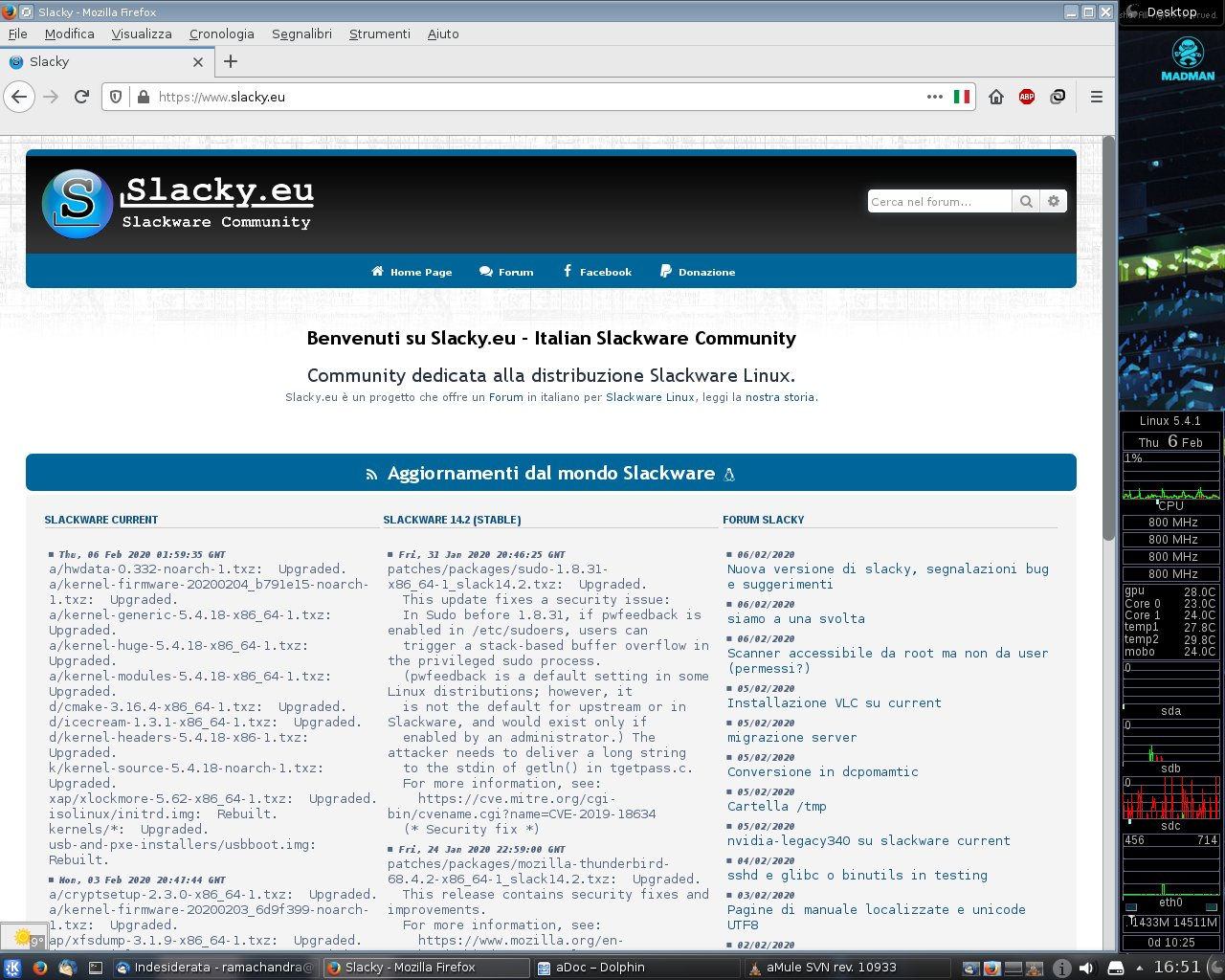Open 'migrazione server' forum post
1225x980 pixels.
[791, 737]
